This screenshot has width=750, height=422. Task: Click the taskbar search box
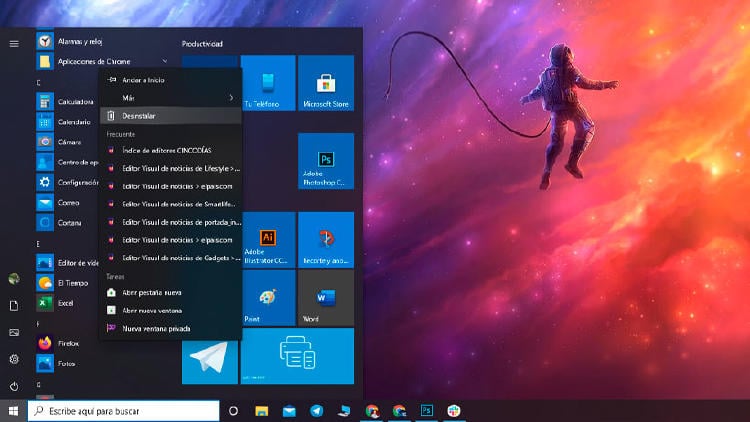(x=122, y=411)
